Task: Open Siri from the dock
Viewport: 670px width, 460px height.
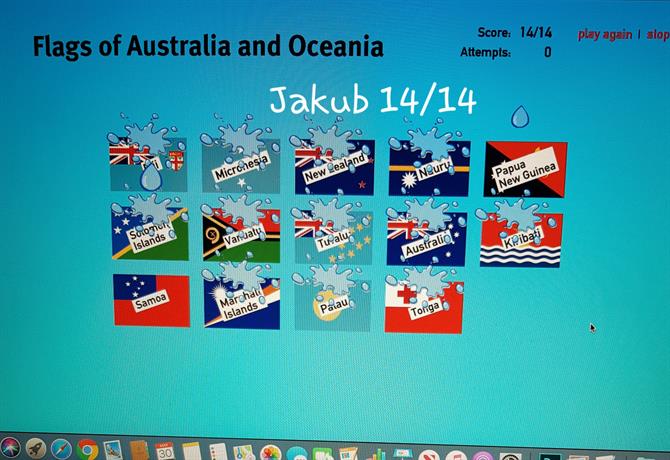Action: [x=9, y=448]
